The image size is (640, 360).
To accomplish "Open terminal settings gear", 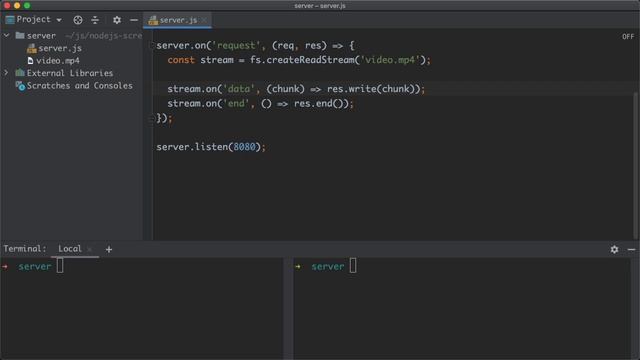I will point(614,249).
